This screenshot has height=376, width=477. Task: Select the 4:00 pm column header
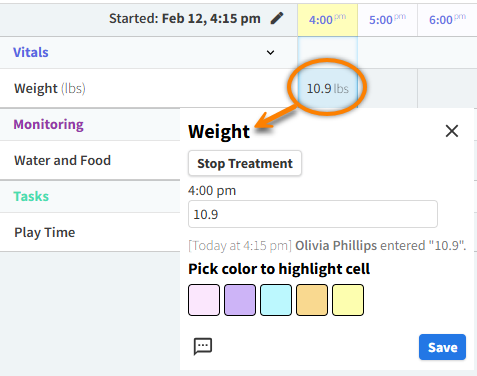point(328,20)
